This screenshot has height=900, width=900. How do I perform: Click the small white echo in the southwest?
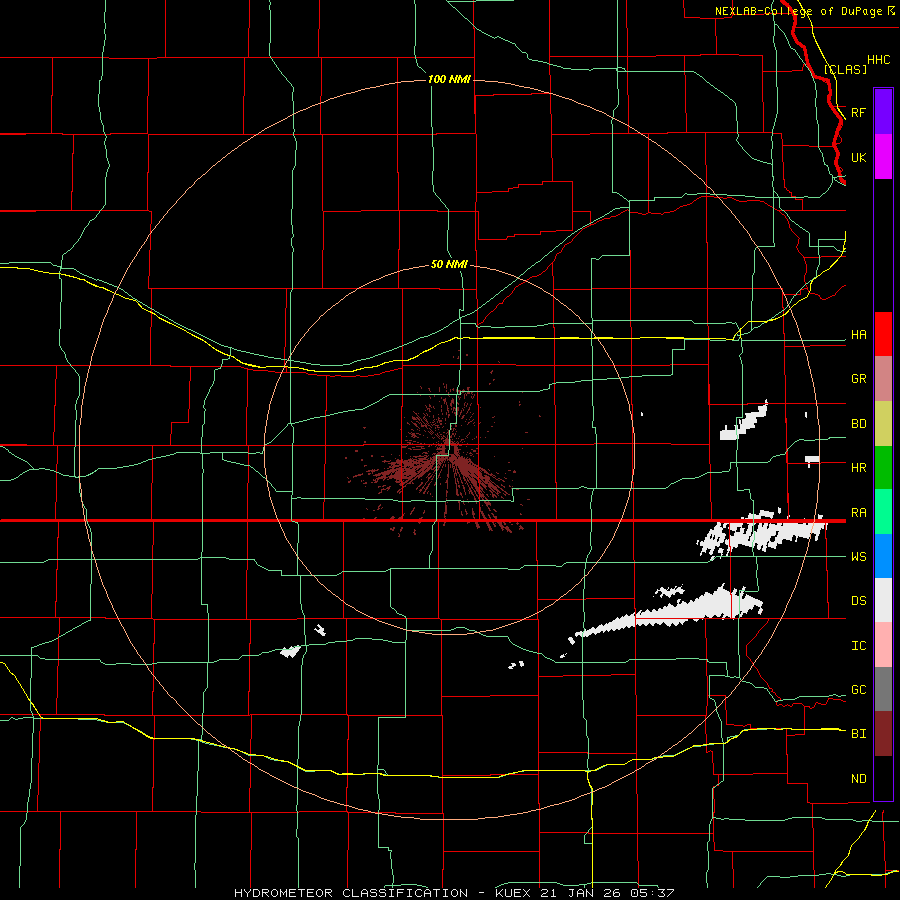pyautogui.click(x=290, y=651)
